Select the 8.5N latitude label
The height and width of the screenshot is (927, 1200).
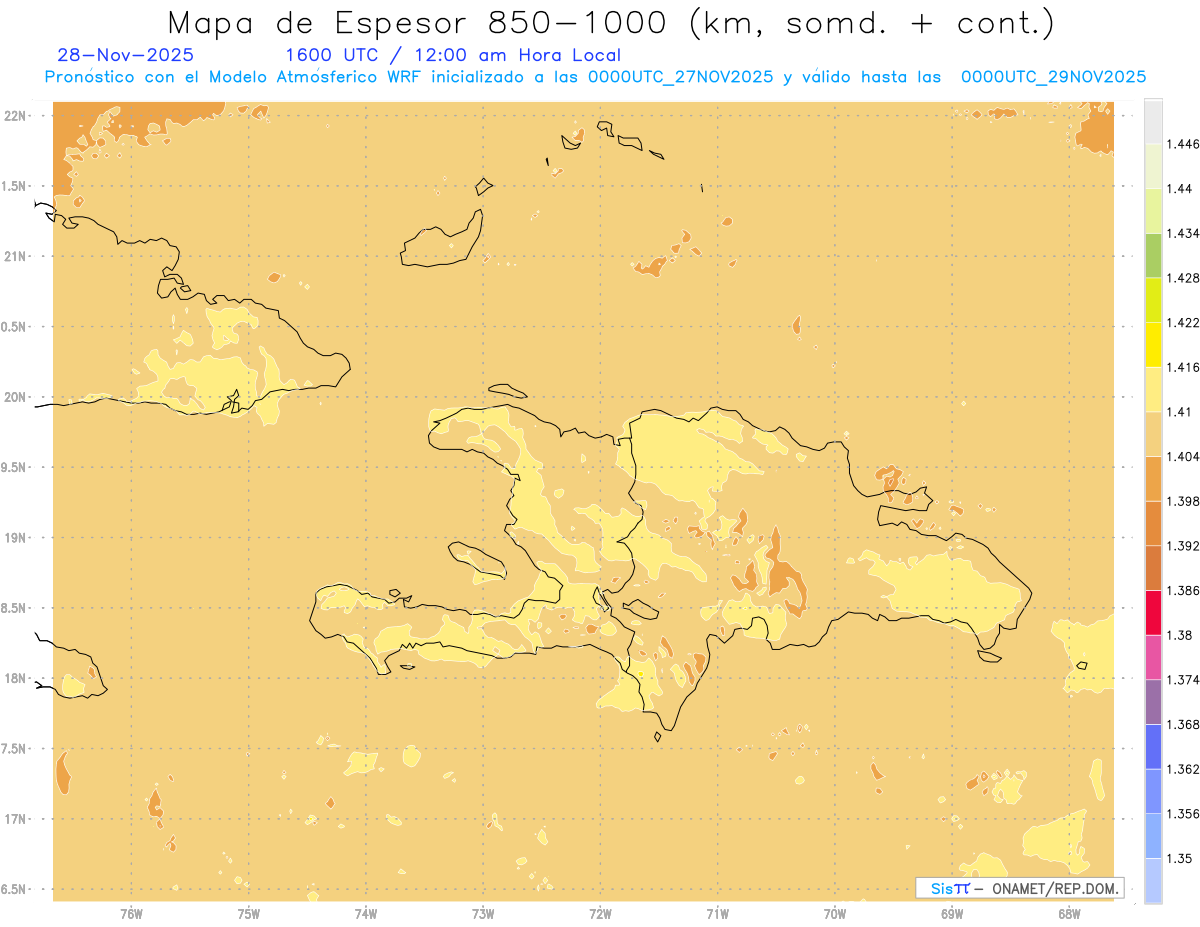pos(15,608)
